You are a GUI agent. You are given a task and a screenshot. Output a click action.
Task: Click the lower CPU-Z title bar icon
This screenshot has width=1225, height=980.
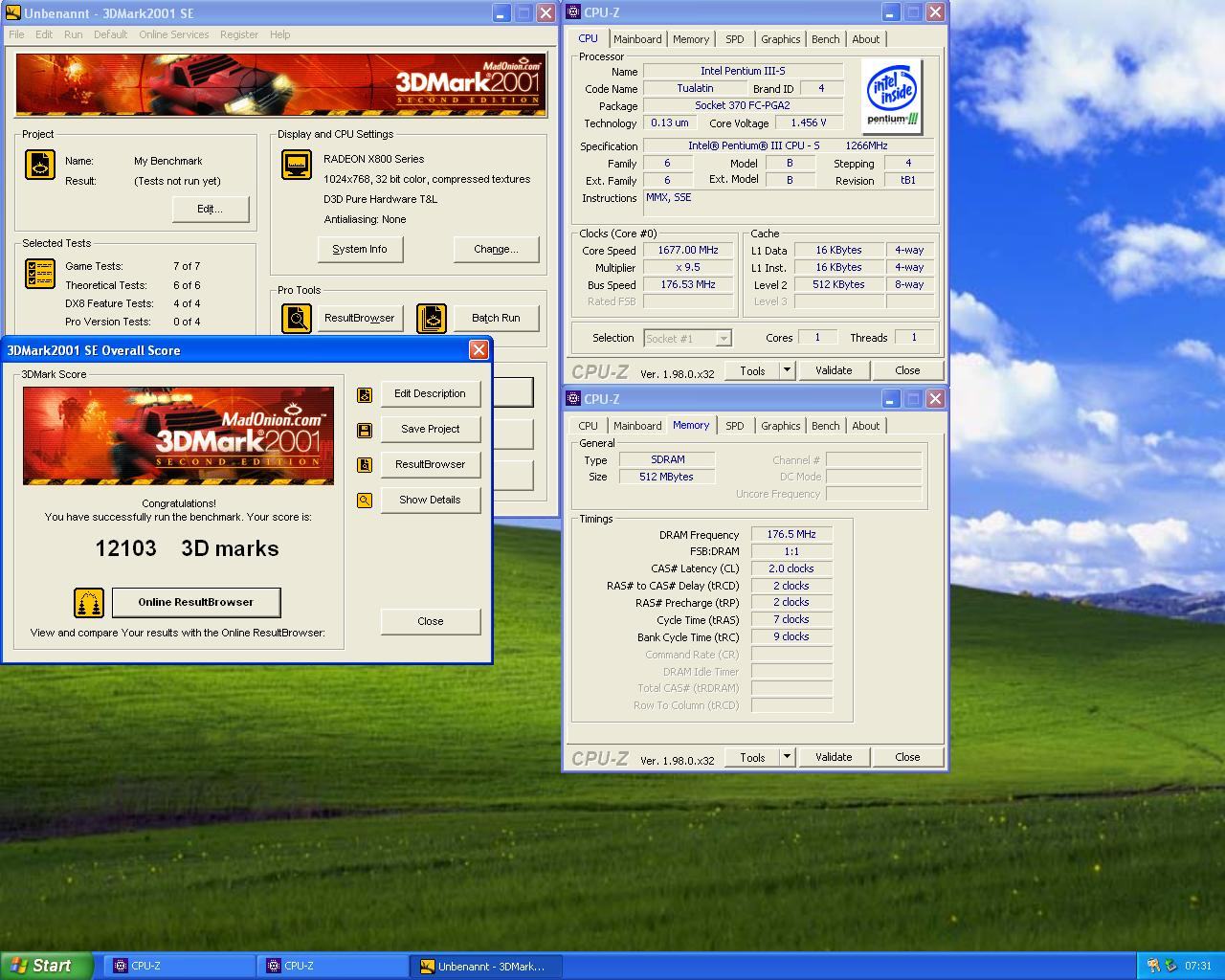tap(573, 399)
